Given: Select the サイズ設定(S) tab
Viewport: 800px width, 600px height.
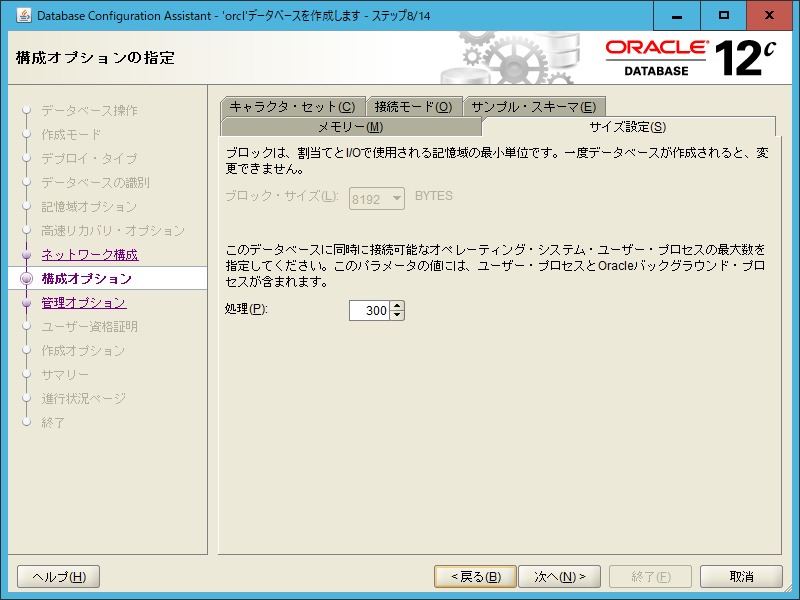Looking at the screenshot, I should (628, 127).
